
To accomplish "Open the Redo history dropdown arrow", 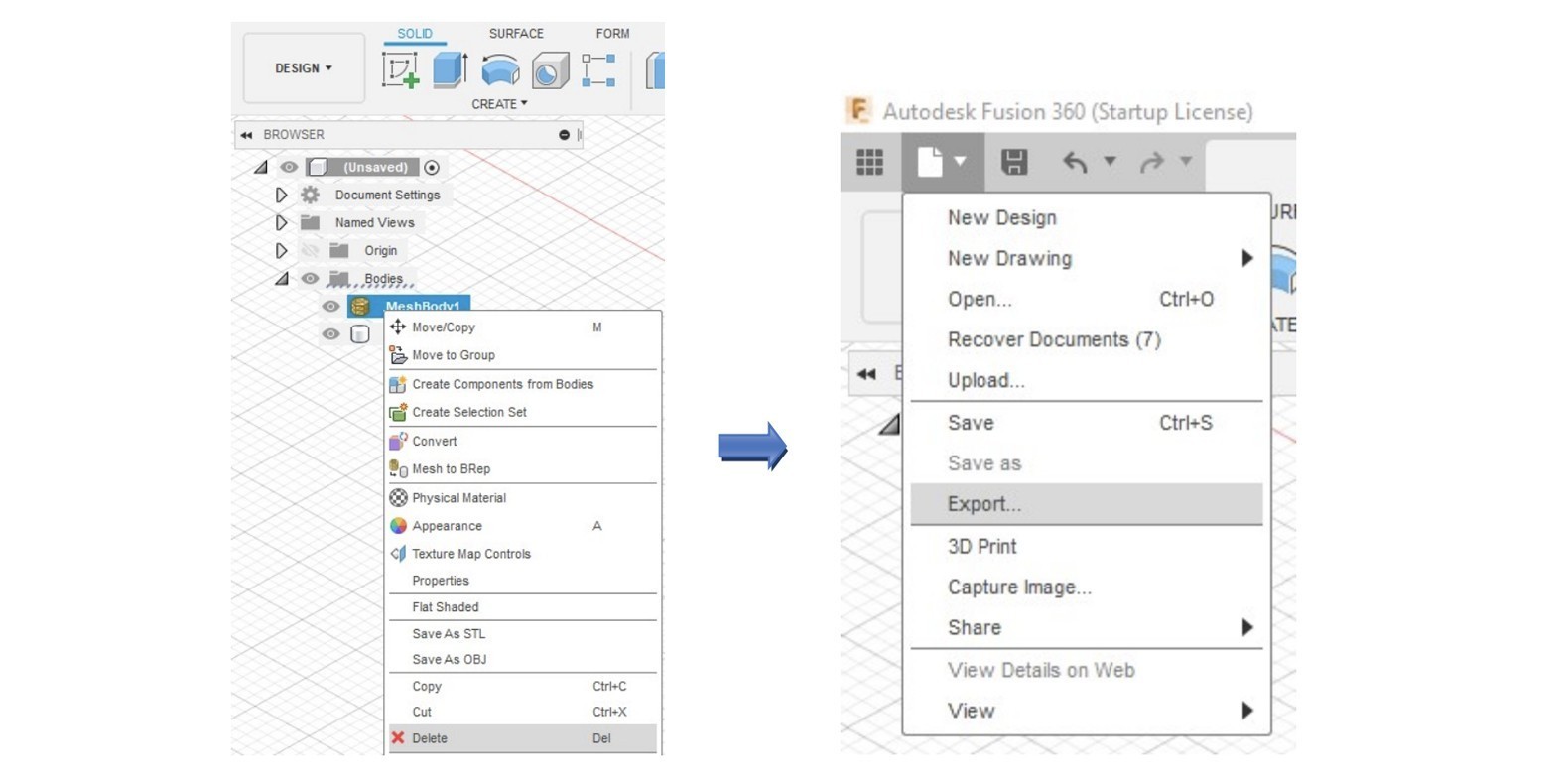I will [1185, 161].
